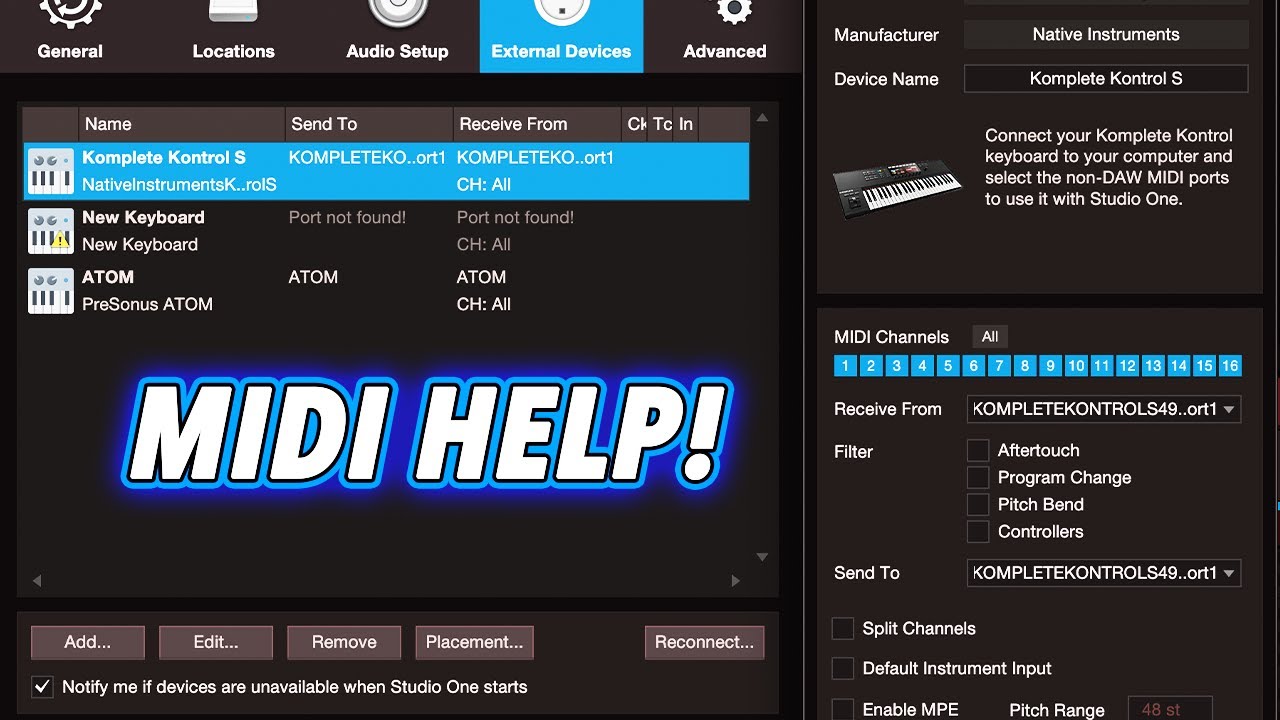Toggle MIDI channel 4
This screenshot has height=720, width=1280.
pos(922,366)
